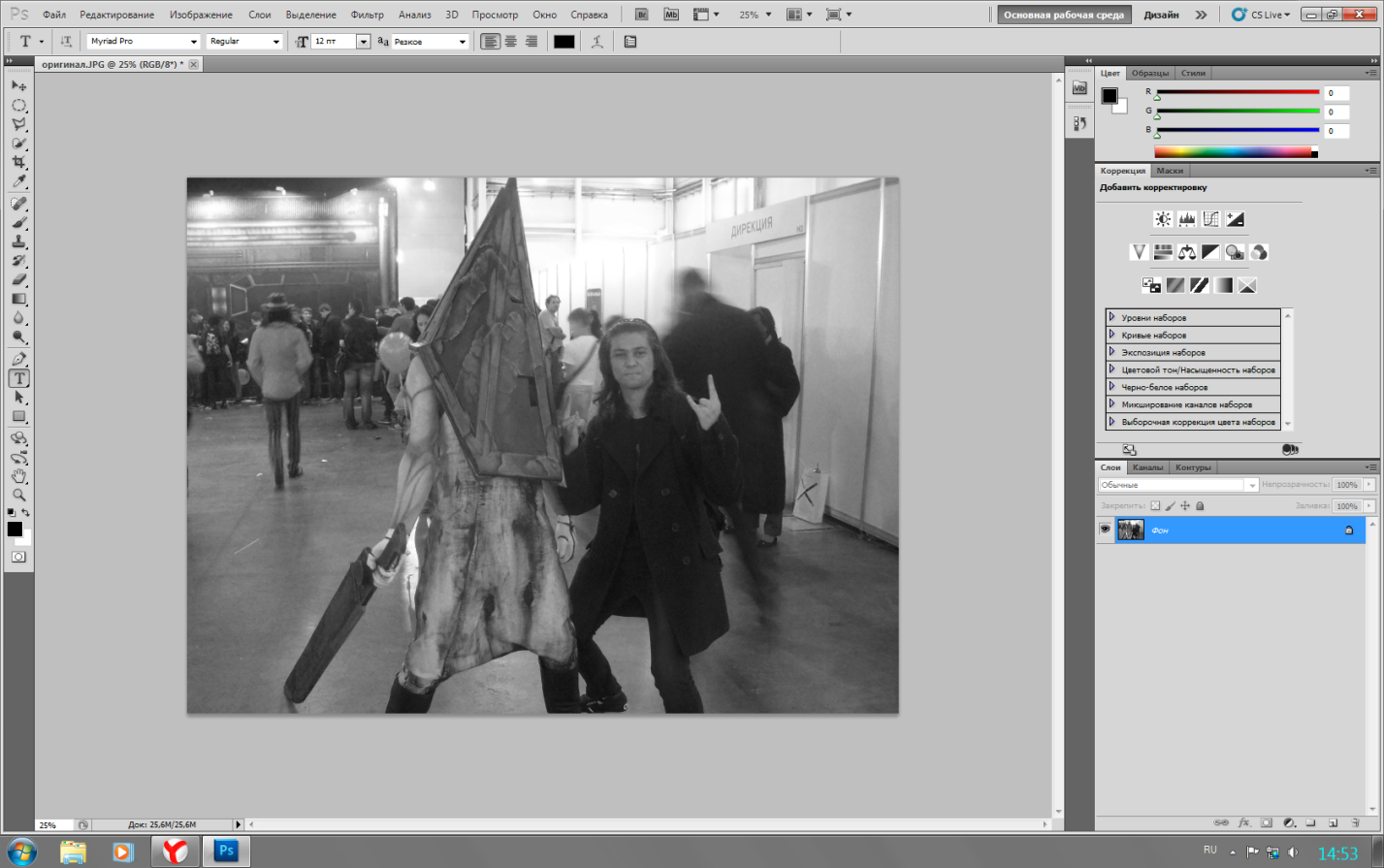Toggle lock image pixels brush icon
1384x868 pixels.
pos(1170,506)
